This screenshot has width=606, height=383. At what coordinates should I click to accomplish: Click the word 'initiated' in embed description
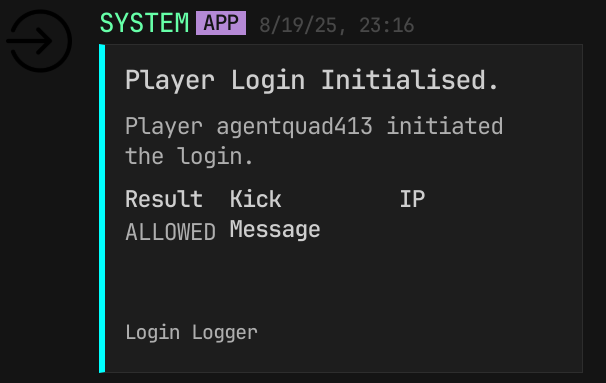[x=445, y=126]
